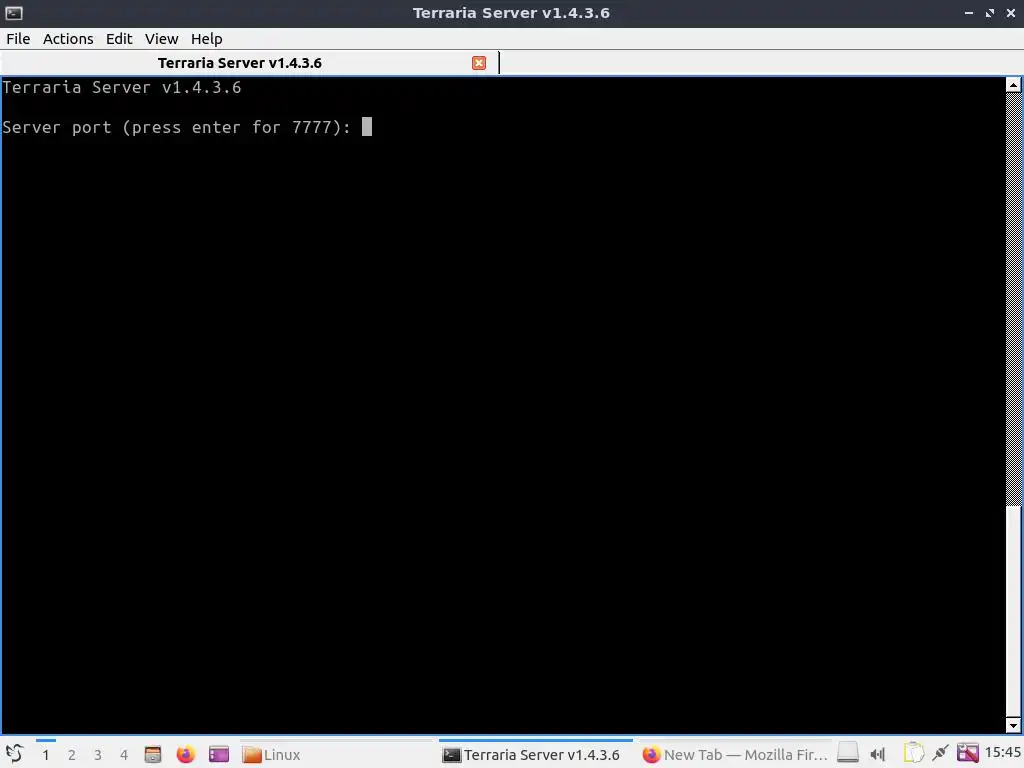This screenshot has width=1024, height=768.
Task: Launch Firefox from the panel
Action: click(185, 754)
